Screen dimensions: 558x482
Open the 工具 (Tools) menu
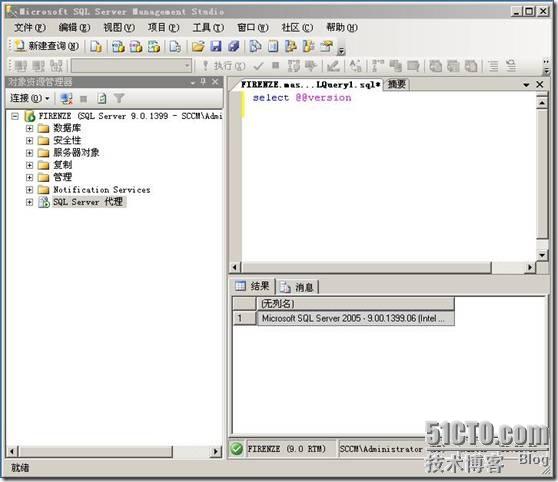(x=208, y=27)
